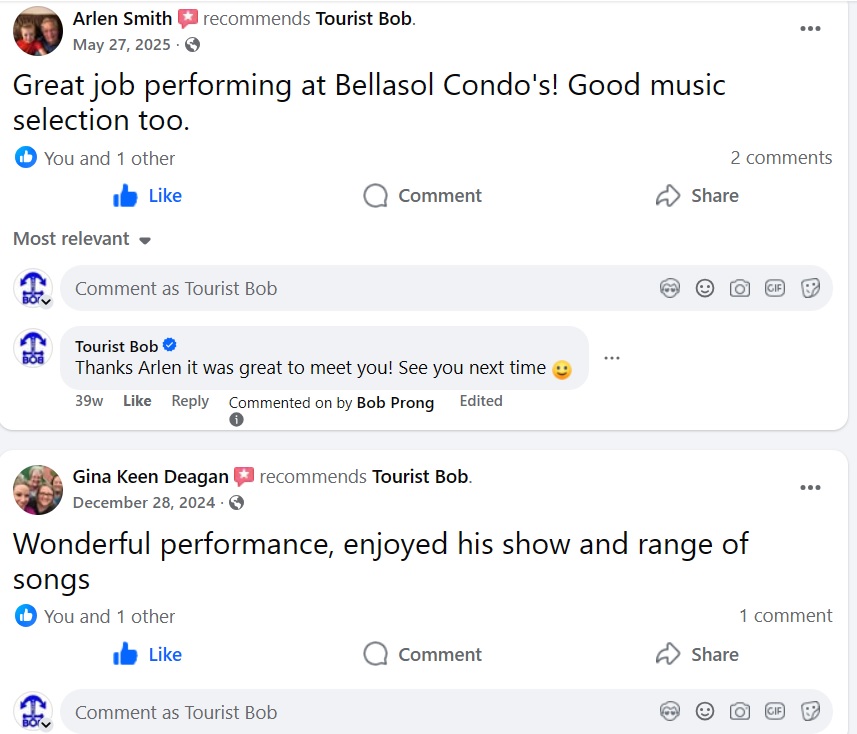Share Arlen Smith's recommendation post

tap(697, 196)
